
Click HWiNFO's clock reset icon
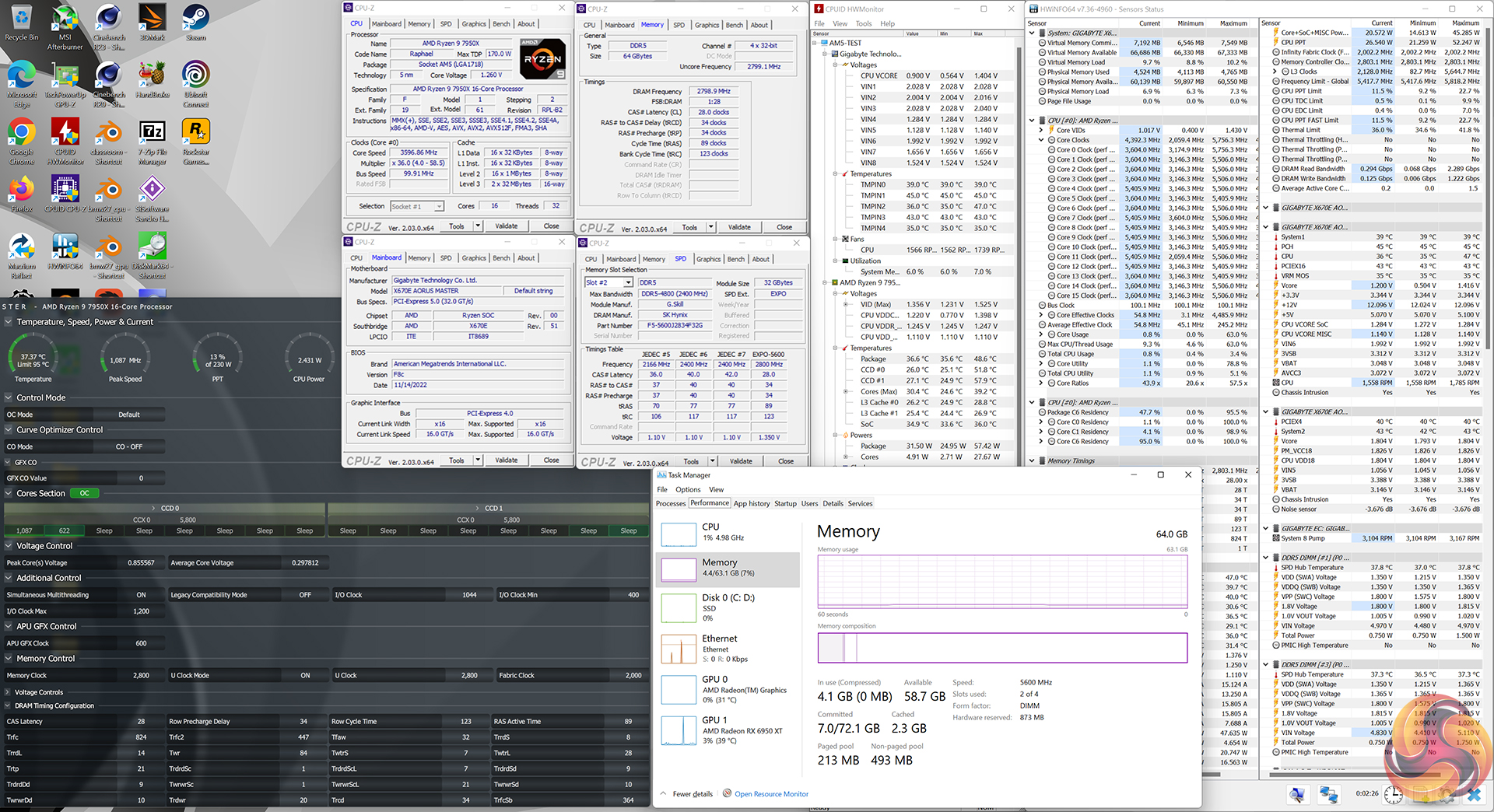pos(1393,795)
